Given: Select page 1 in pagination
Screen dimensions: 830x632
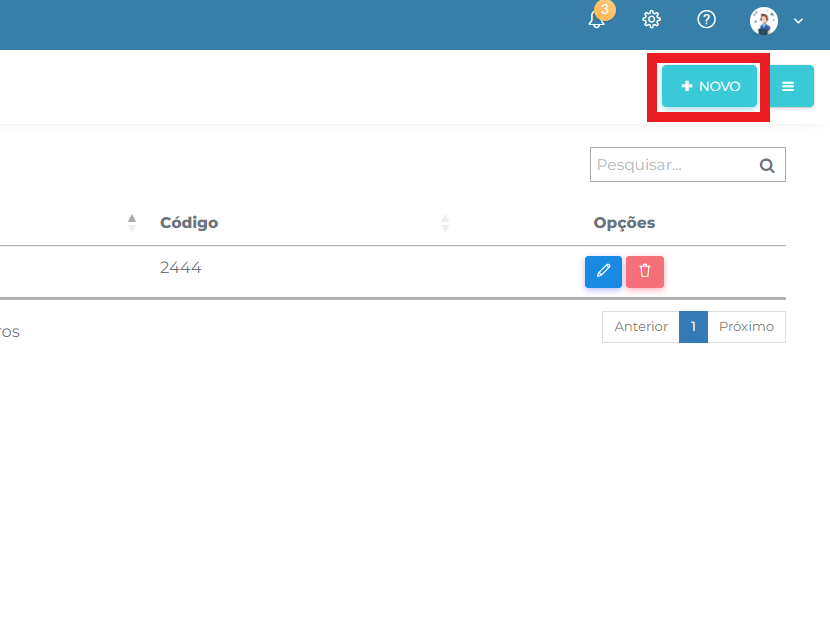Looking at the screenshot, I should point(693,327).
